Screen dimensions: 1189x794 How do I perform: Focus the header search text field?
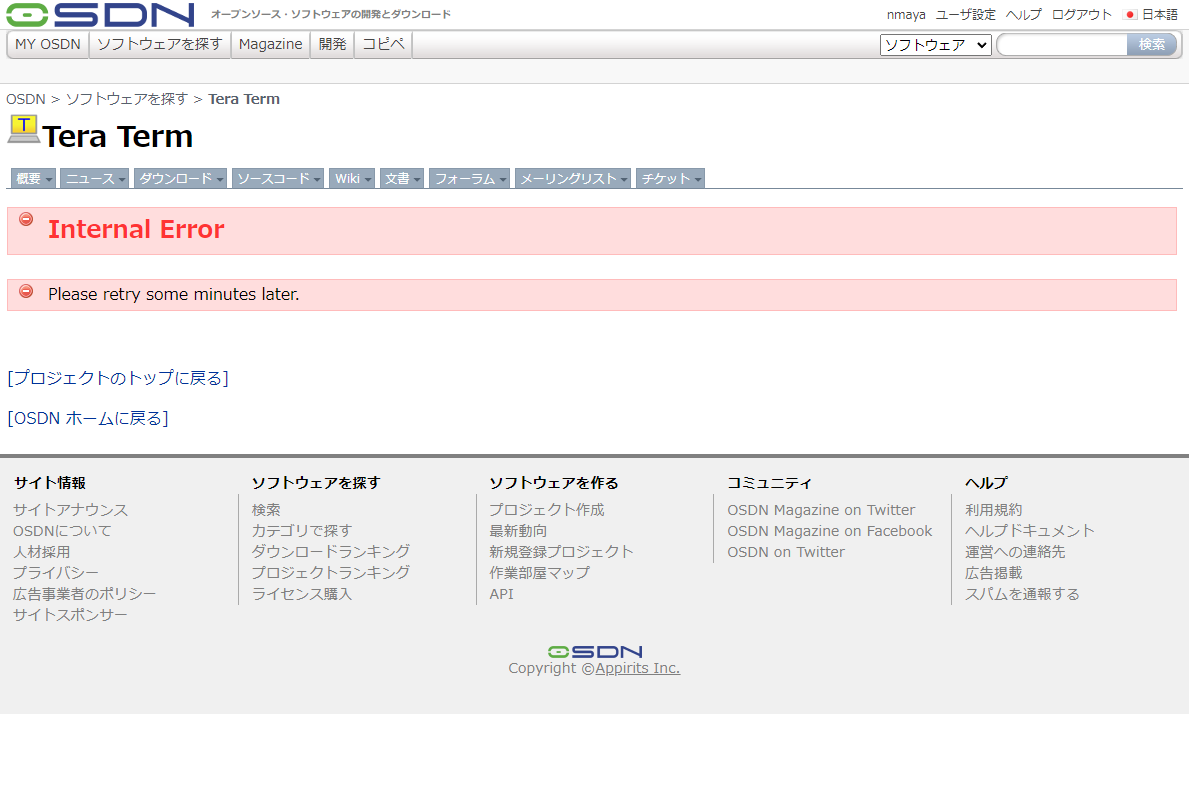pos(1062,45)
